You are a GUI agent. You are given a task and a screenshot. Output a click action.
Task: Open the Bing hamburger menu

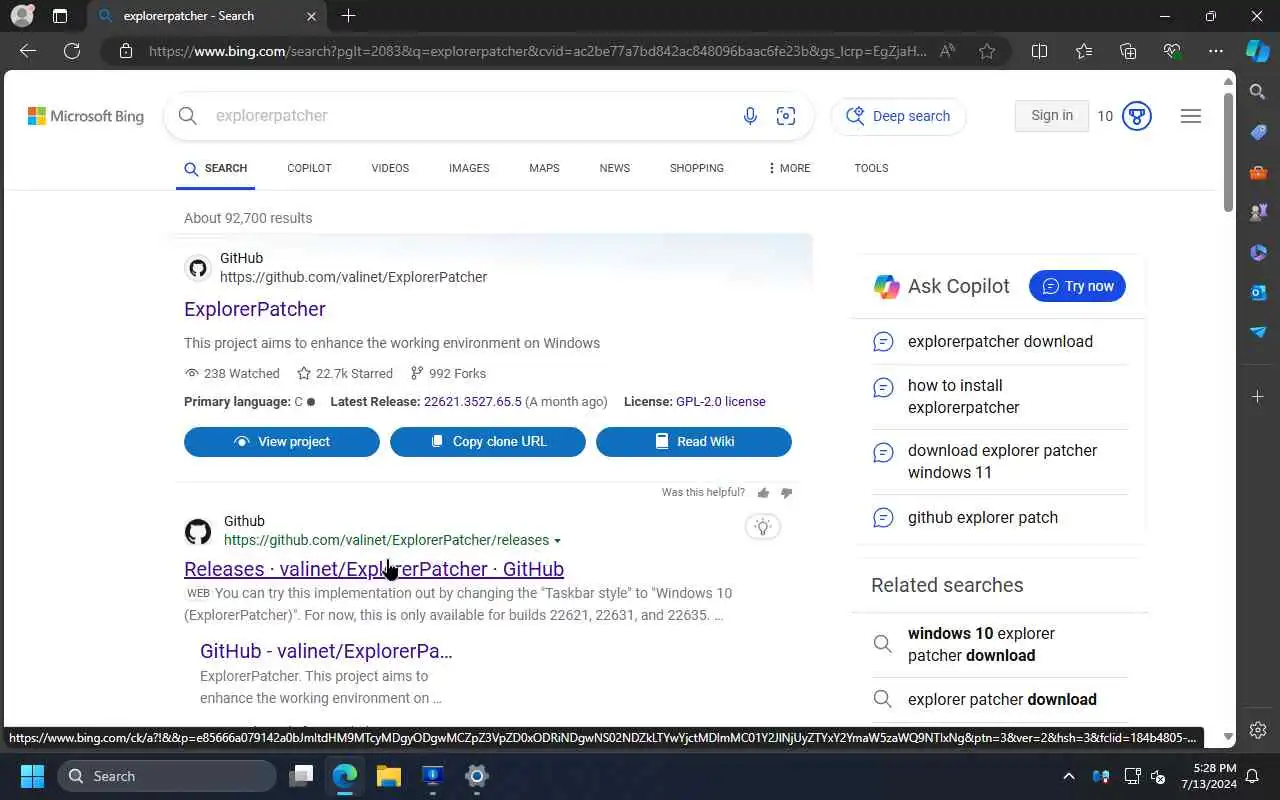1191,116
